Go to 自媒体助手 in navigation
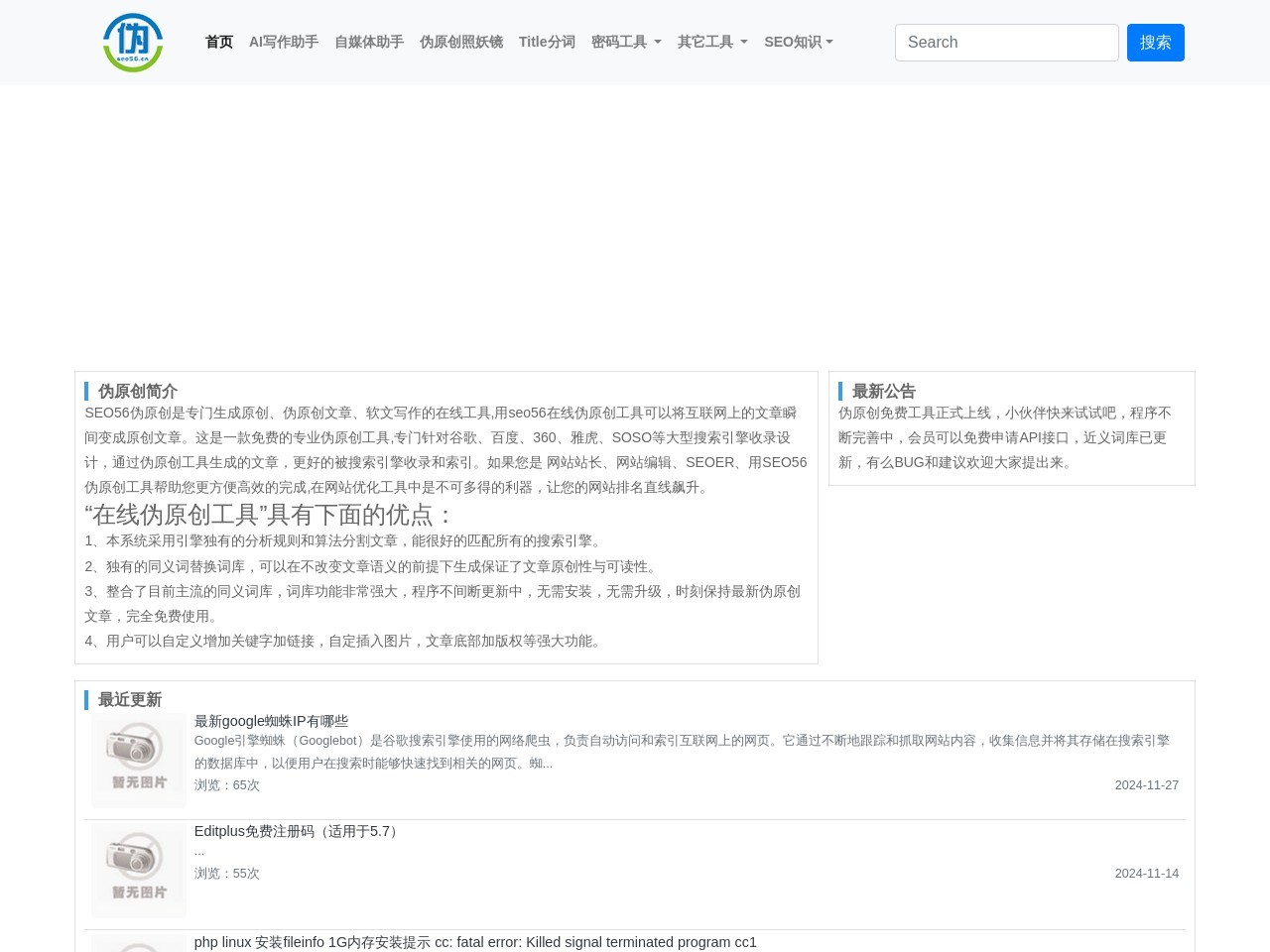The image size is (1270, 952). click(x=368, y=42)
